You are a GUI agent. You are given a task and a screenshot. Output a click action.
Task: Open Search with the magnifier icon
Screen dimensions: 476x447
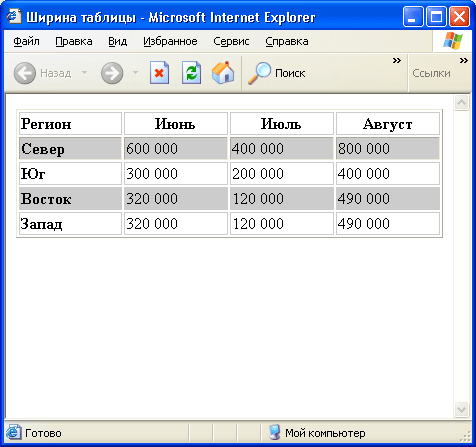259,73
